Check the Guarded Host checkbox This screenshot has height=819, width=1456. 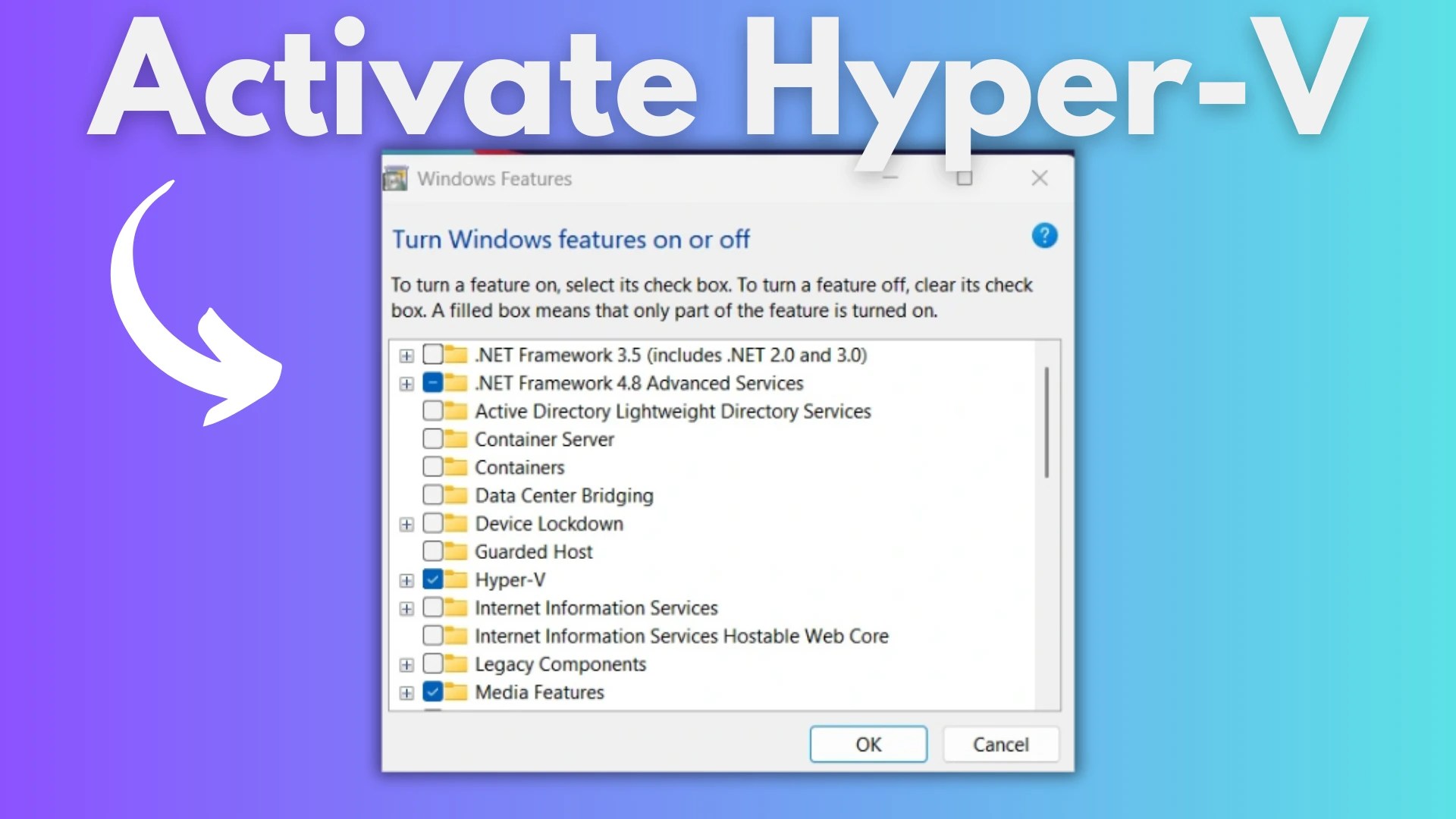pyautogui.click(x=433, y=551)
